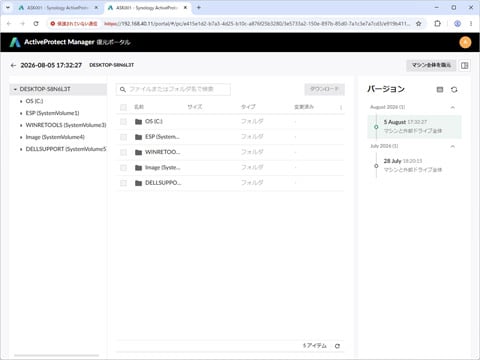The width and height of the screenshot is (480, 360).
Task: Expand OS (C:) in the tree
Action: (21, 101)
